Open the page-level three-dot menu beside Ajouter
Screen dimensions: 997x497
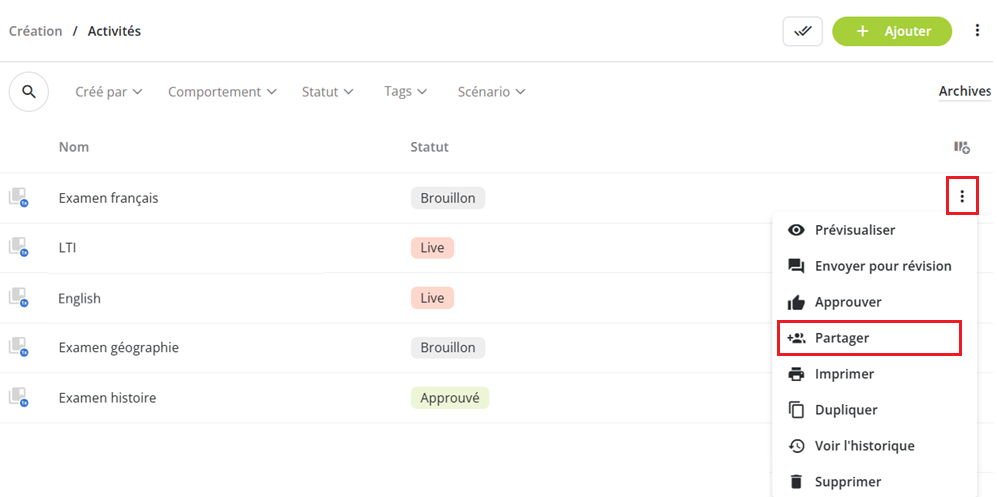click(x=977, y=31)
